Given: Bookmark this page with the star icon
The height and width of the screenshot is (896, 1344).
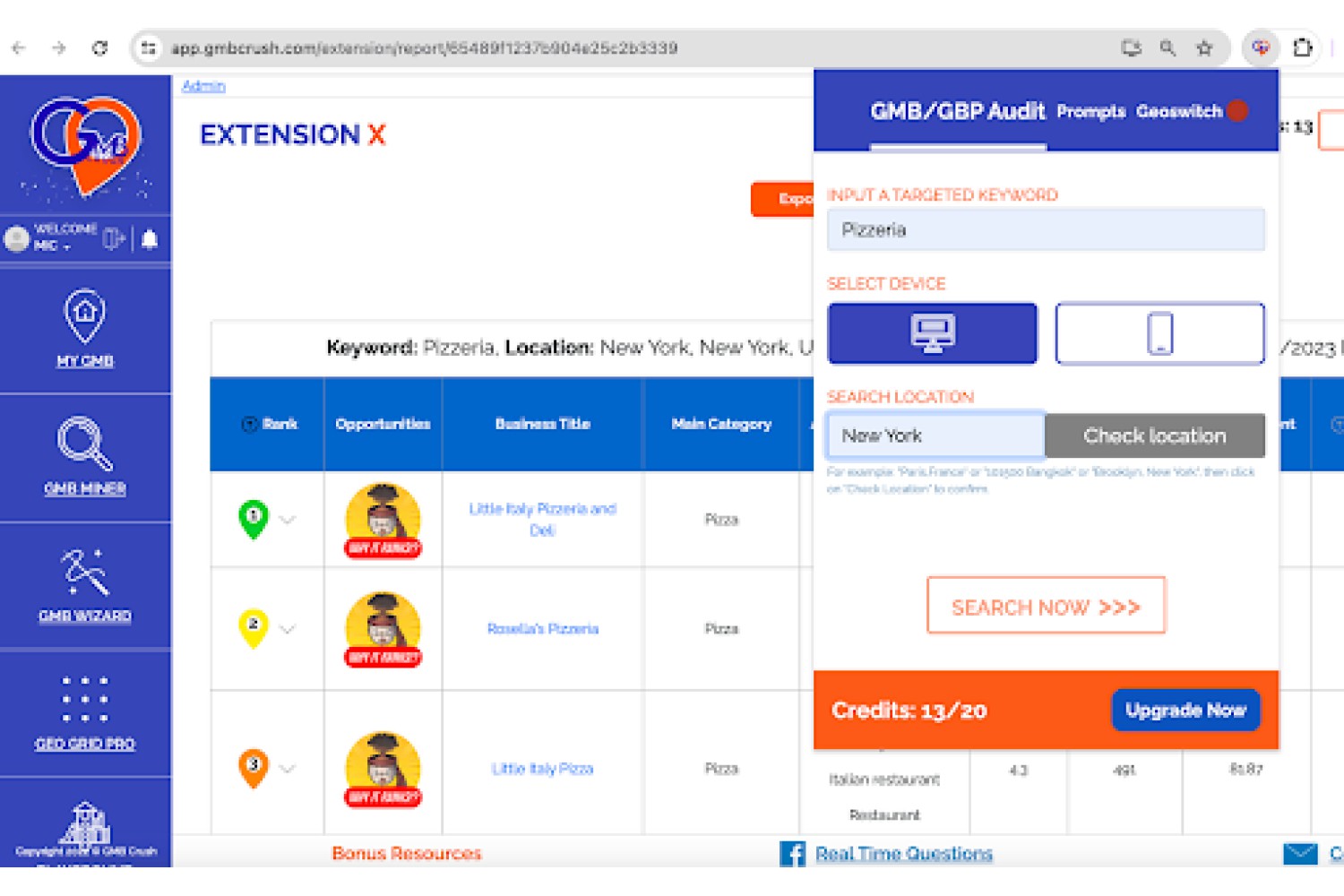Looking at the screenshot, I should 1204,48.
